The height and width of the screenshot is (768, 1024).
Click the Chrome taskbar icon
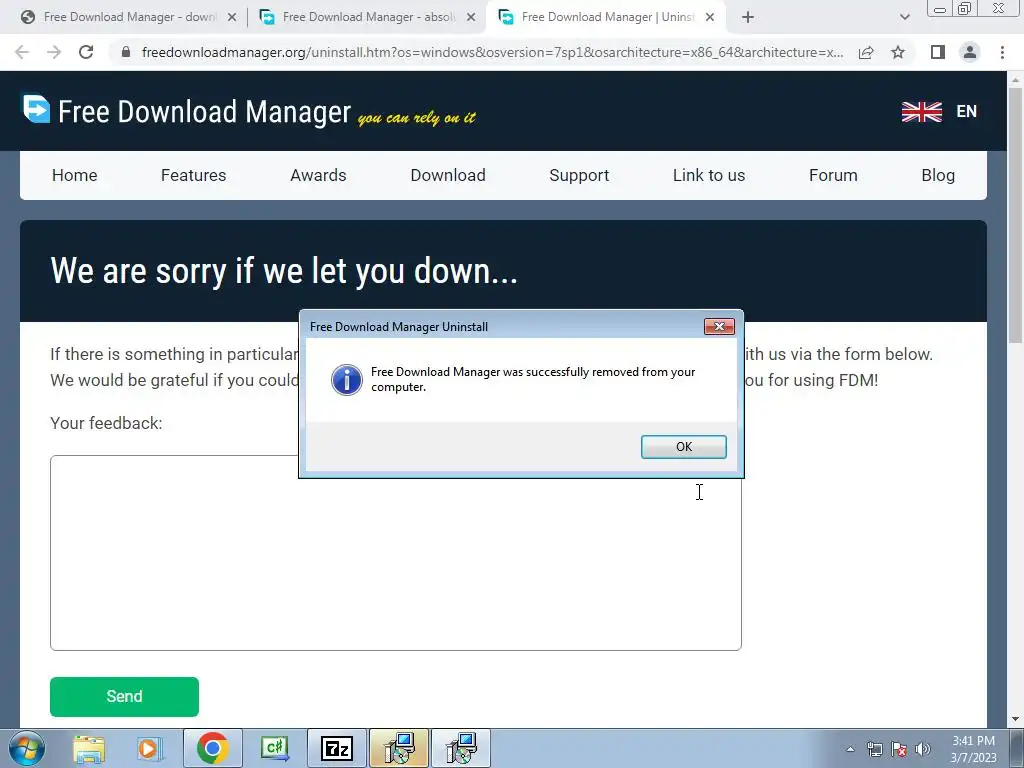pyautogui.click(x=212, y=748)
